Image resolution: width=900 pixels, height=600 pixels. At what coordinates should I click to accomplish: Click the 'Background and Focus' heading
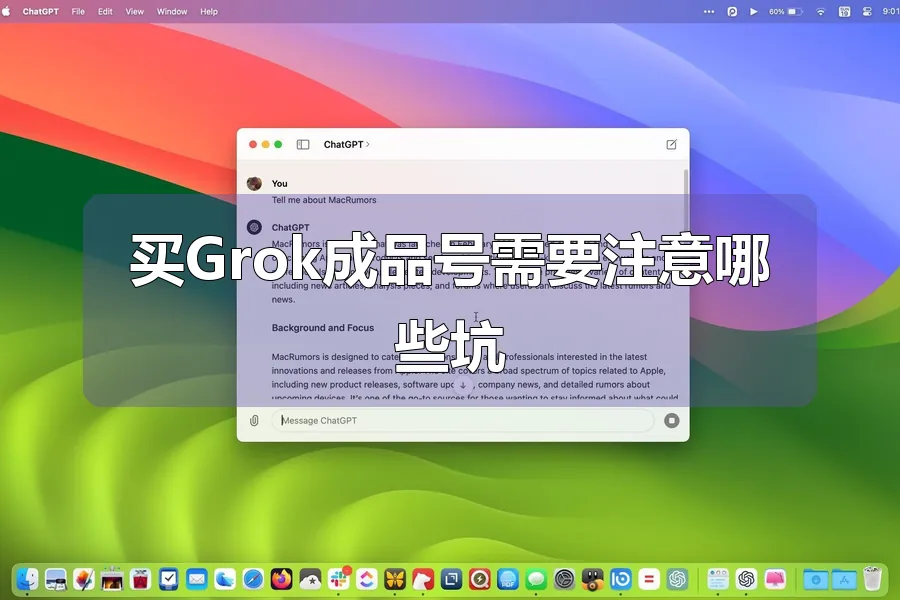tap(323, 328)
